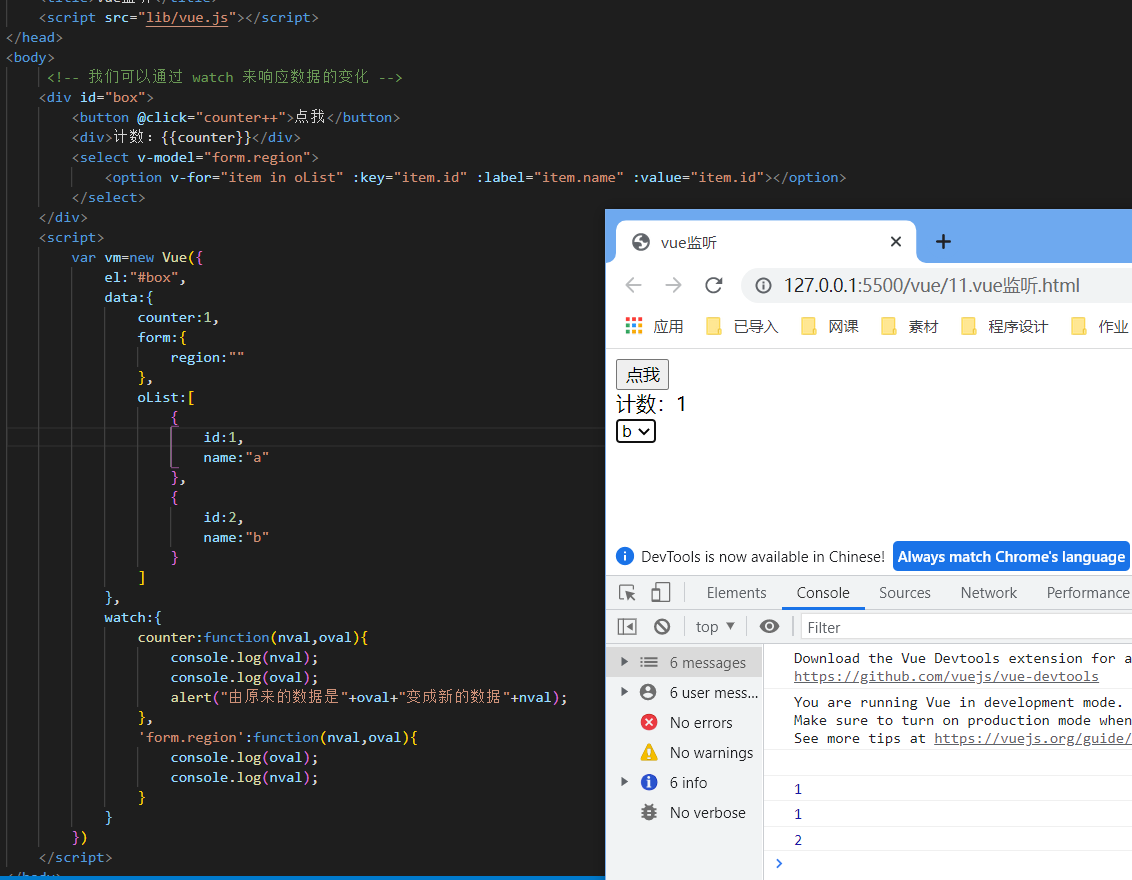The width and height of the screenshot is (1132, 880).
Task: Select the No warnings filter row
Action: click(x=684, y=753)
